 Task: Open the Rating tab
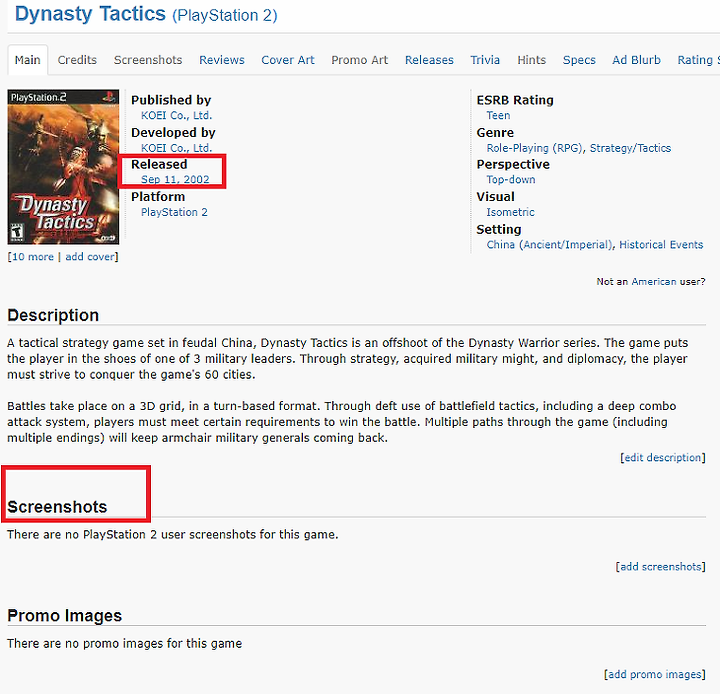pyautogui.click(x=698, y=60)
